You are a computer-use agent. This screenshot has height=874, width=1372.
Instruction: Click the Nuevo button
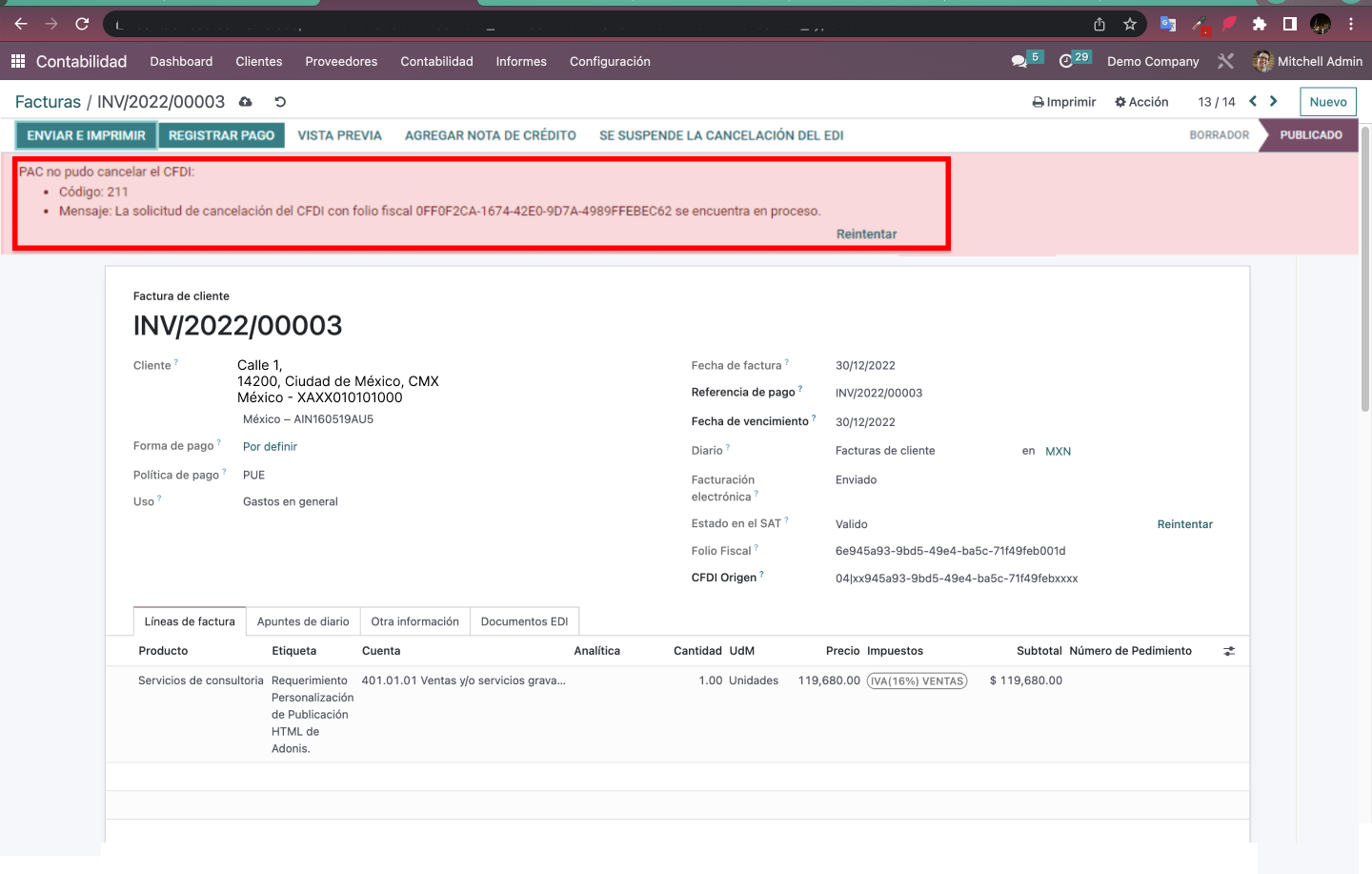1328,102
